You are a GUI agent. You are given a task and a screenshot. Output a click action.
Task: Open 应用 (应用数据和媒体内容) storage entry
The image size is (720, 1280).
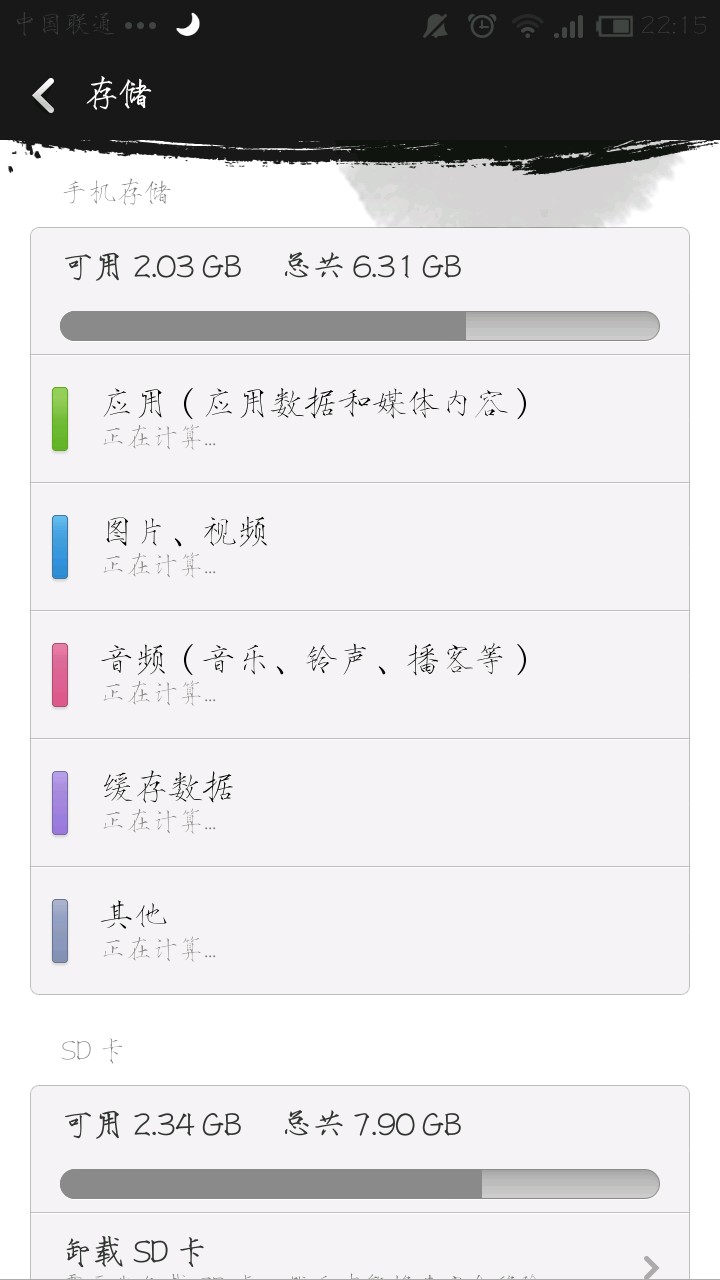pyautogui.click(x=360, y=418)
